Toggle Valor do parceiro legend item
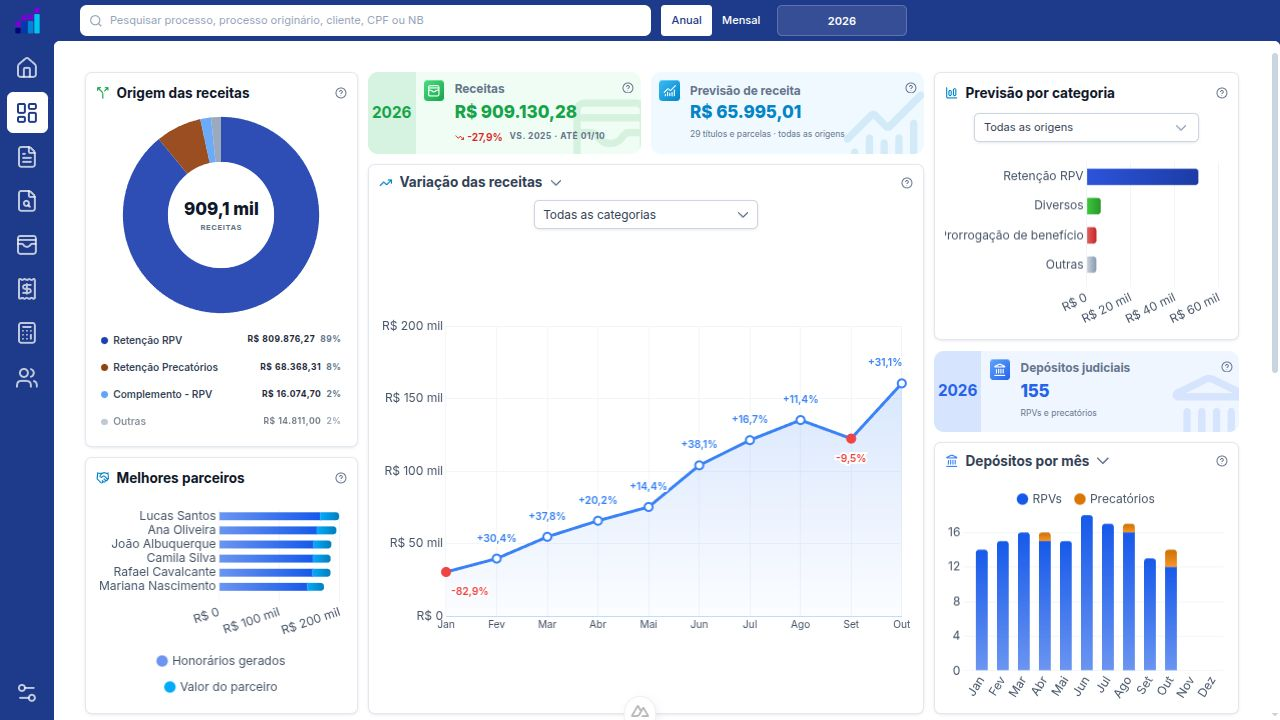The width and height of the screenshot is (1280, 720). [x=221, y=687]
